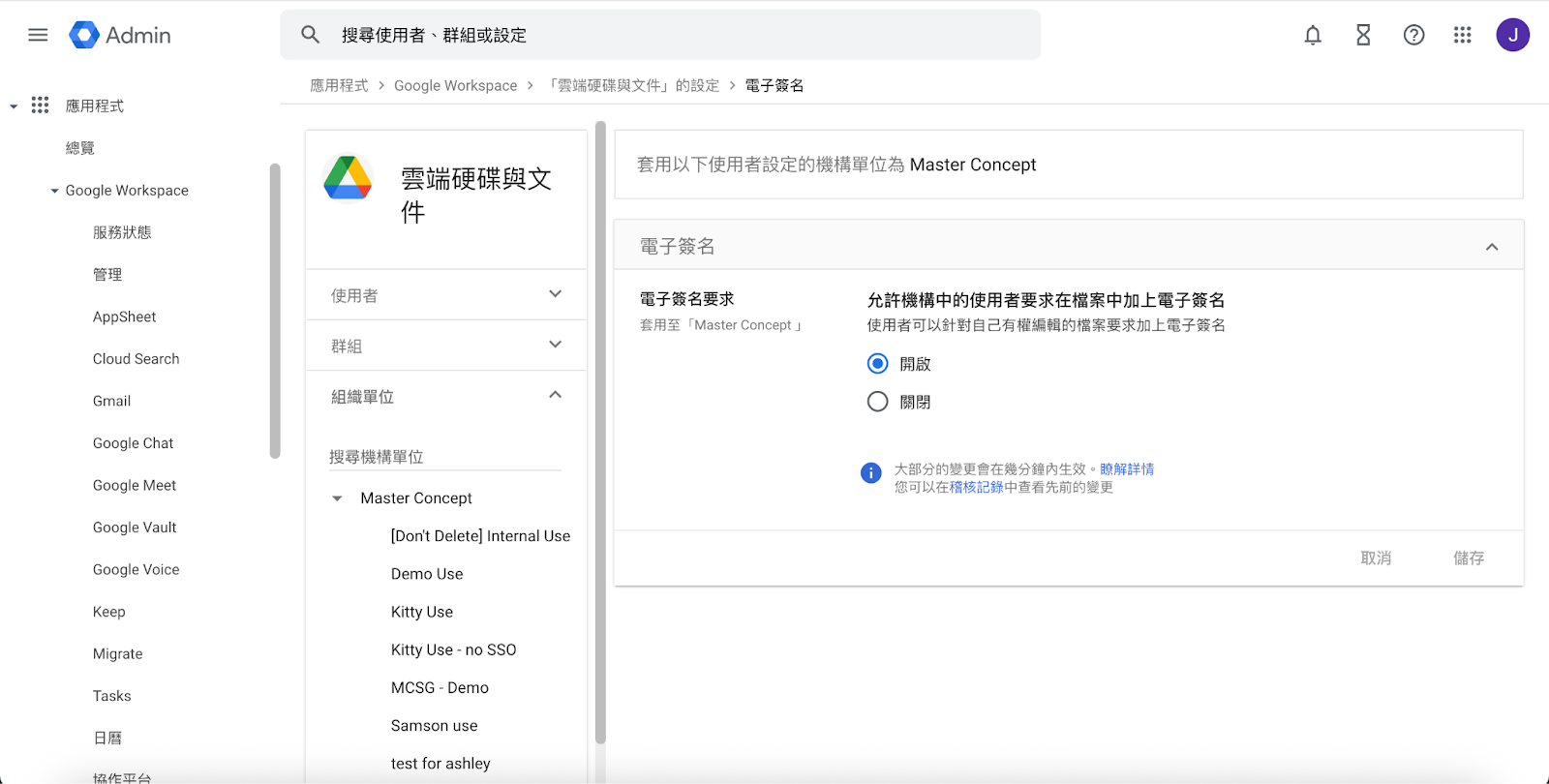Open the help question mark icon

pos(1413,35)
